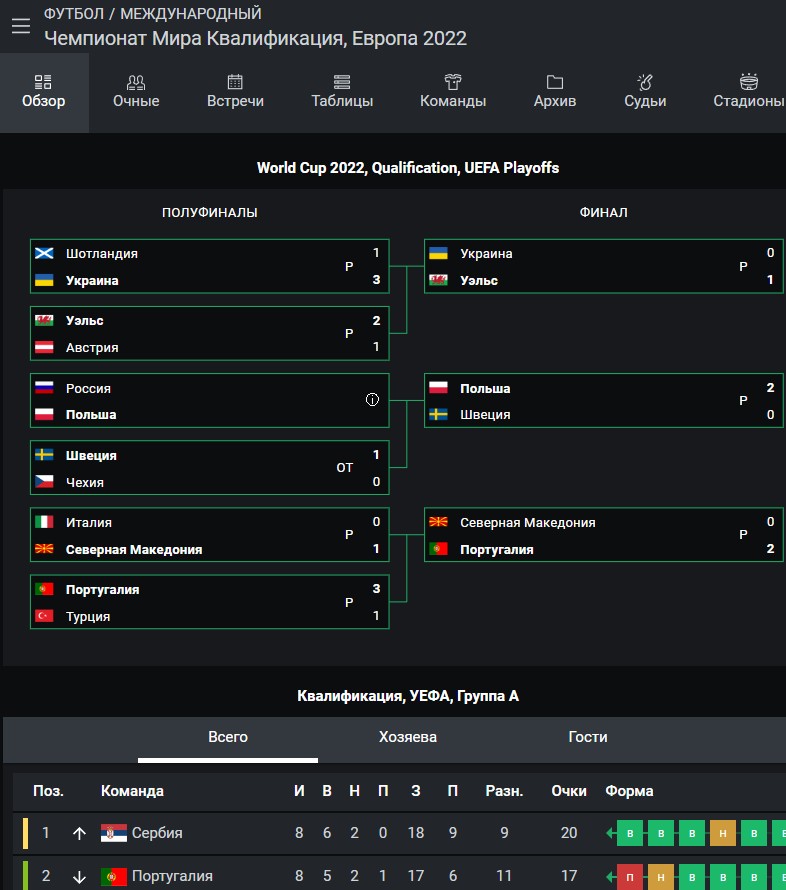The image size is (786, 890).
Task: Click the ФИНАЛ heading
Action: click(603, 212)
